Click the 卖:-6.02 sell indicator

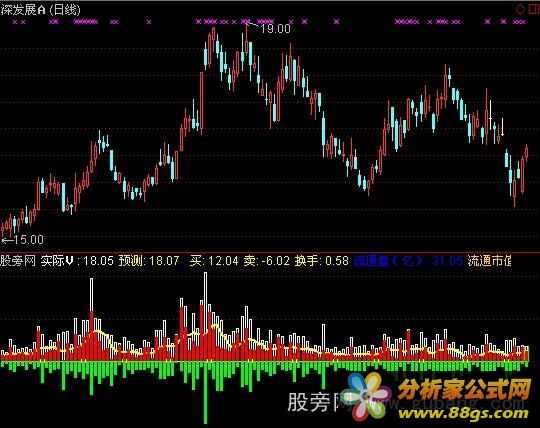(267, 261)
